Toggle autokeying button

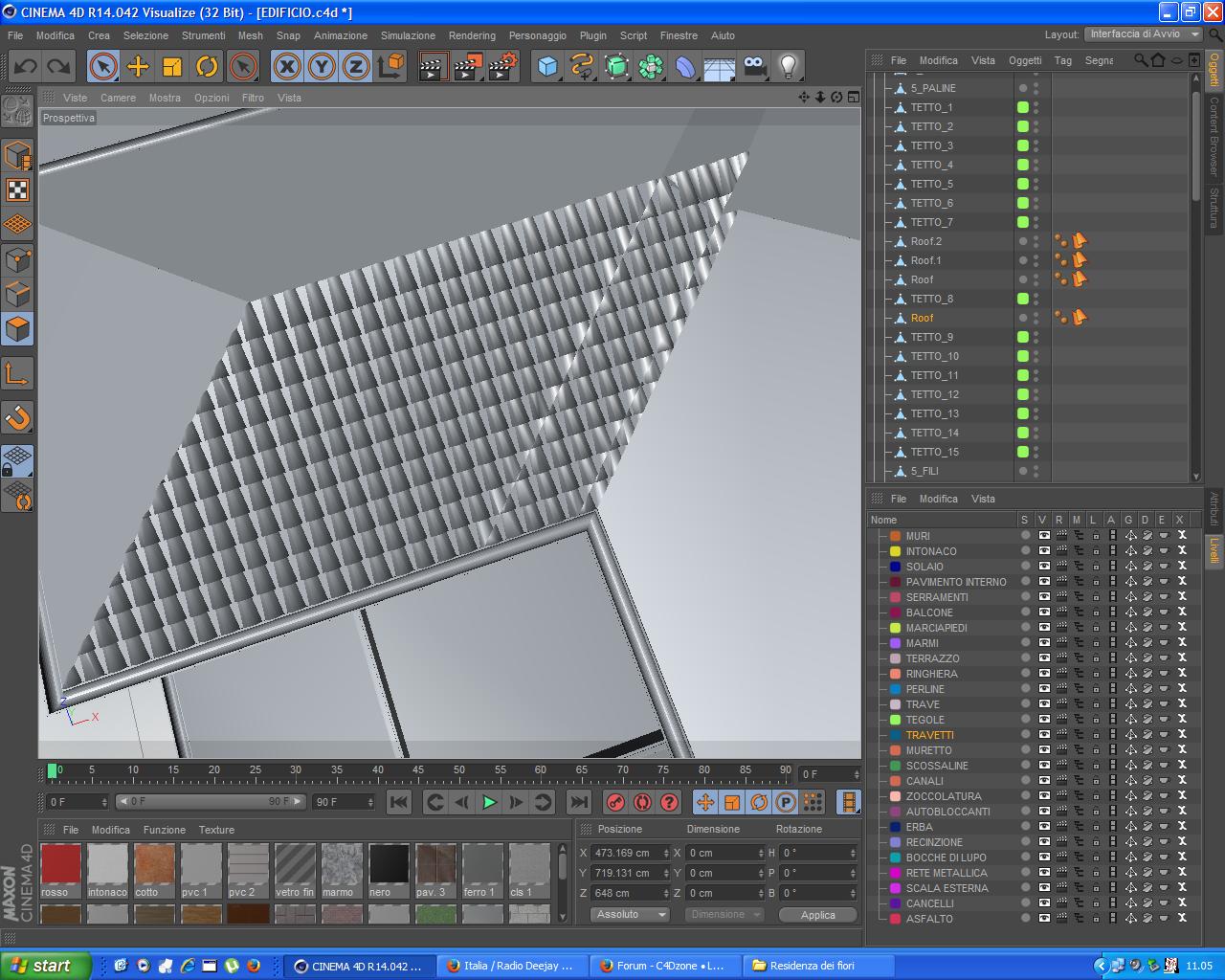click(x=642, y=802)
